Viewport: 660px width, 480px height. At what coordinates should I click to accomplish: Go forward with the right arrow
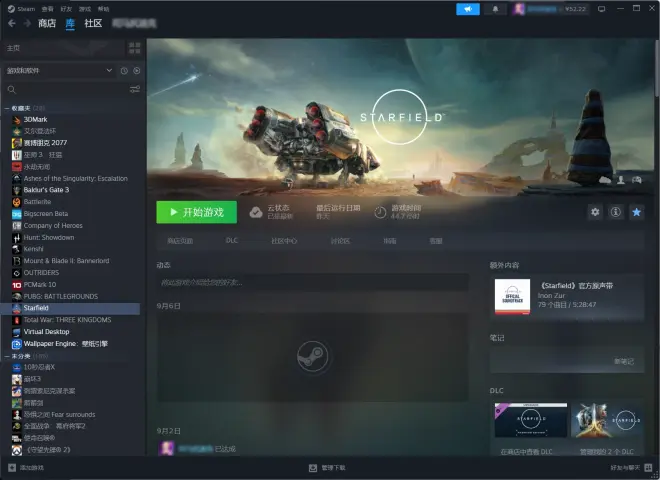pyautogui.click(x=27, y=23)
